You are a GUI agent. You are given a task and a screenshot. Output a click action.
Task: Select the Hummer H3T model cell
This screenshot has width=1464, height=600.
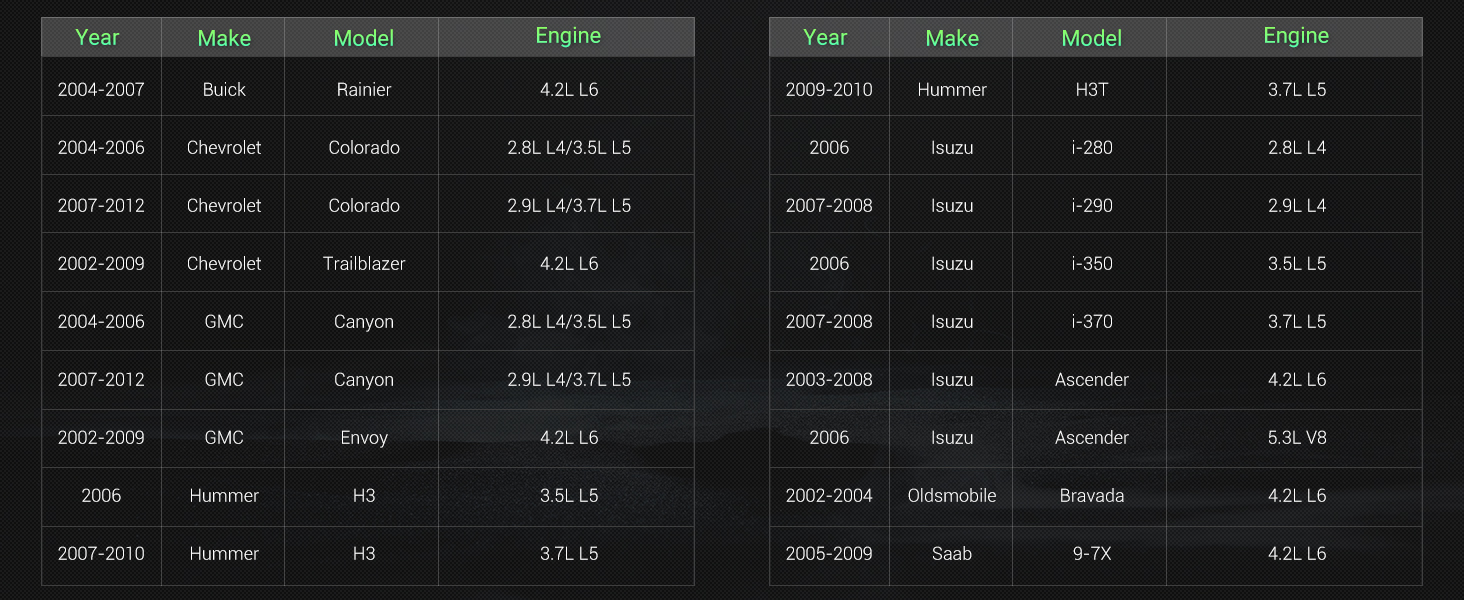[1090, 89]
